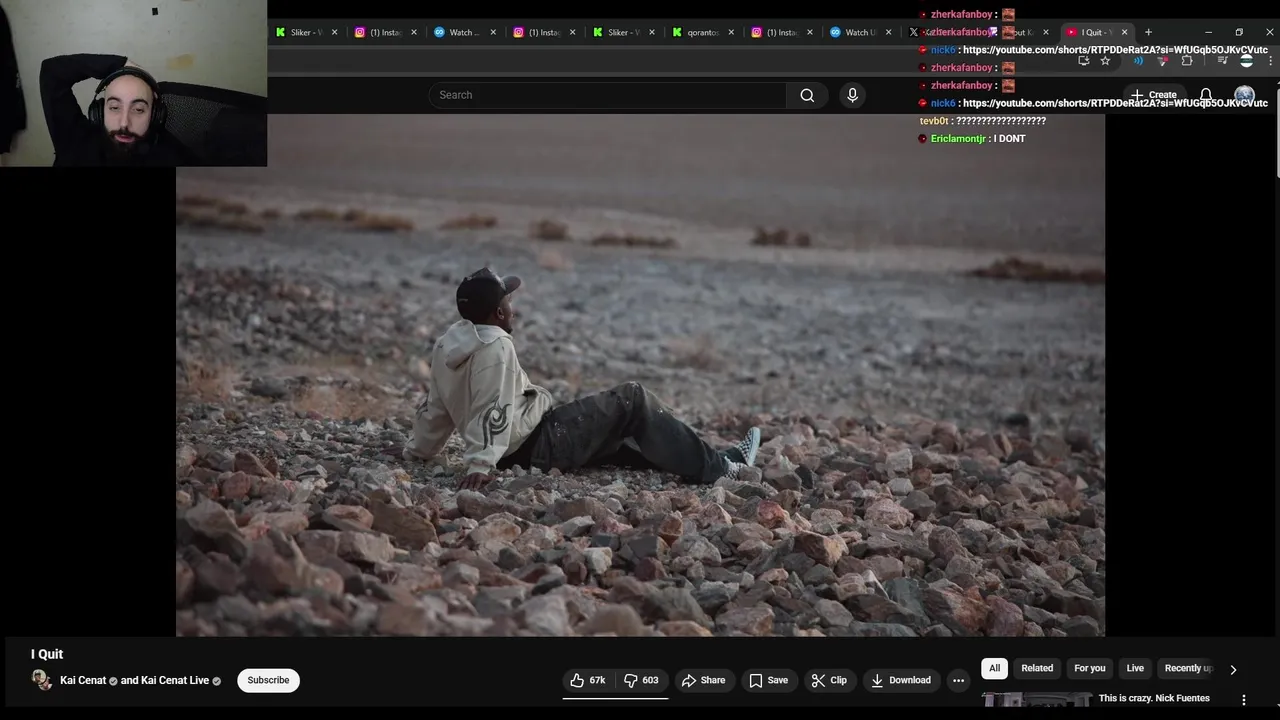This screenshot has width=1280, height=720.
Task: Close the I Quit tab
Action: click(1124, 32)
